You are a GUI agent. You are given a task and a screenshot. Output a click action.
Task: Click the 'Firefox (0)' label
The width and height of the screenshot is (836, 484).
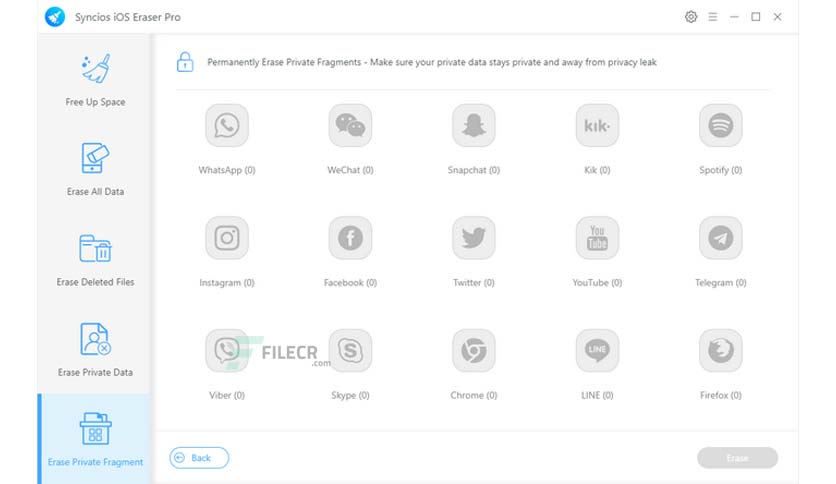click(x=720, y=395)
